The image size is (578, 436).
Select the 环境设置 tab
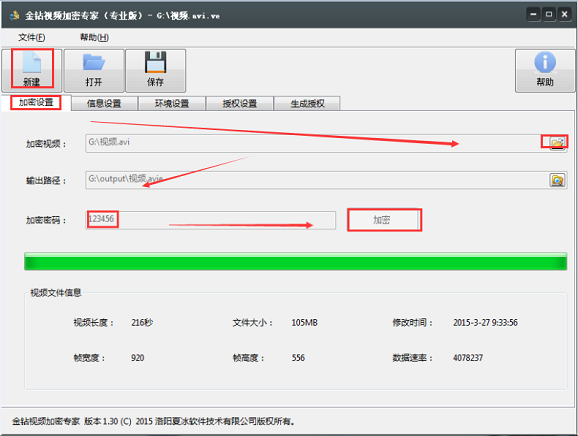tap(172, 104)
